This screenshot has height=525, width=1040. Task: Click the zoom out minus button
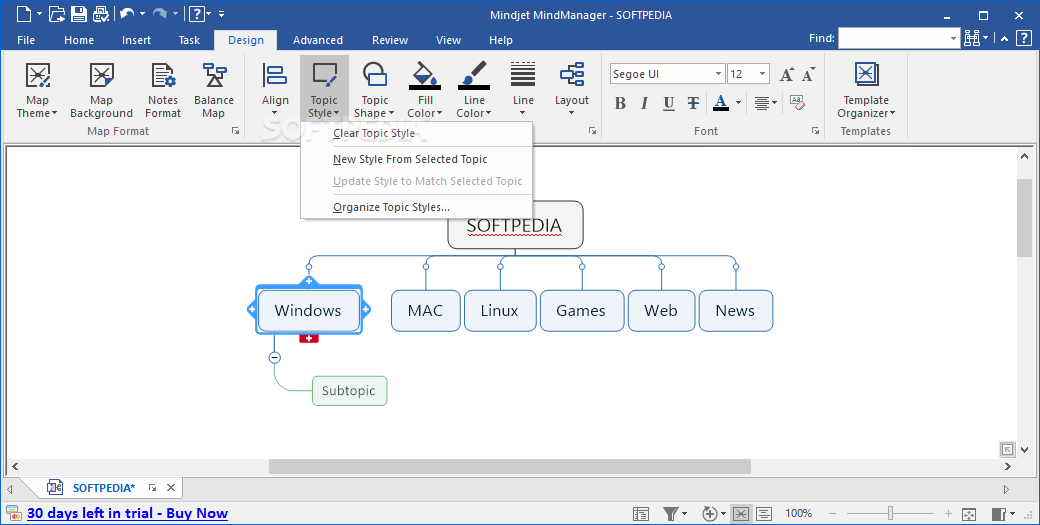click(832, 514)
